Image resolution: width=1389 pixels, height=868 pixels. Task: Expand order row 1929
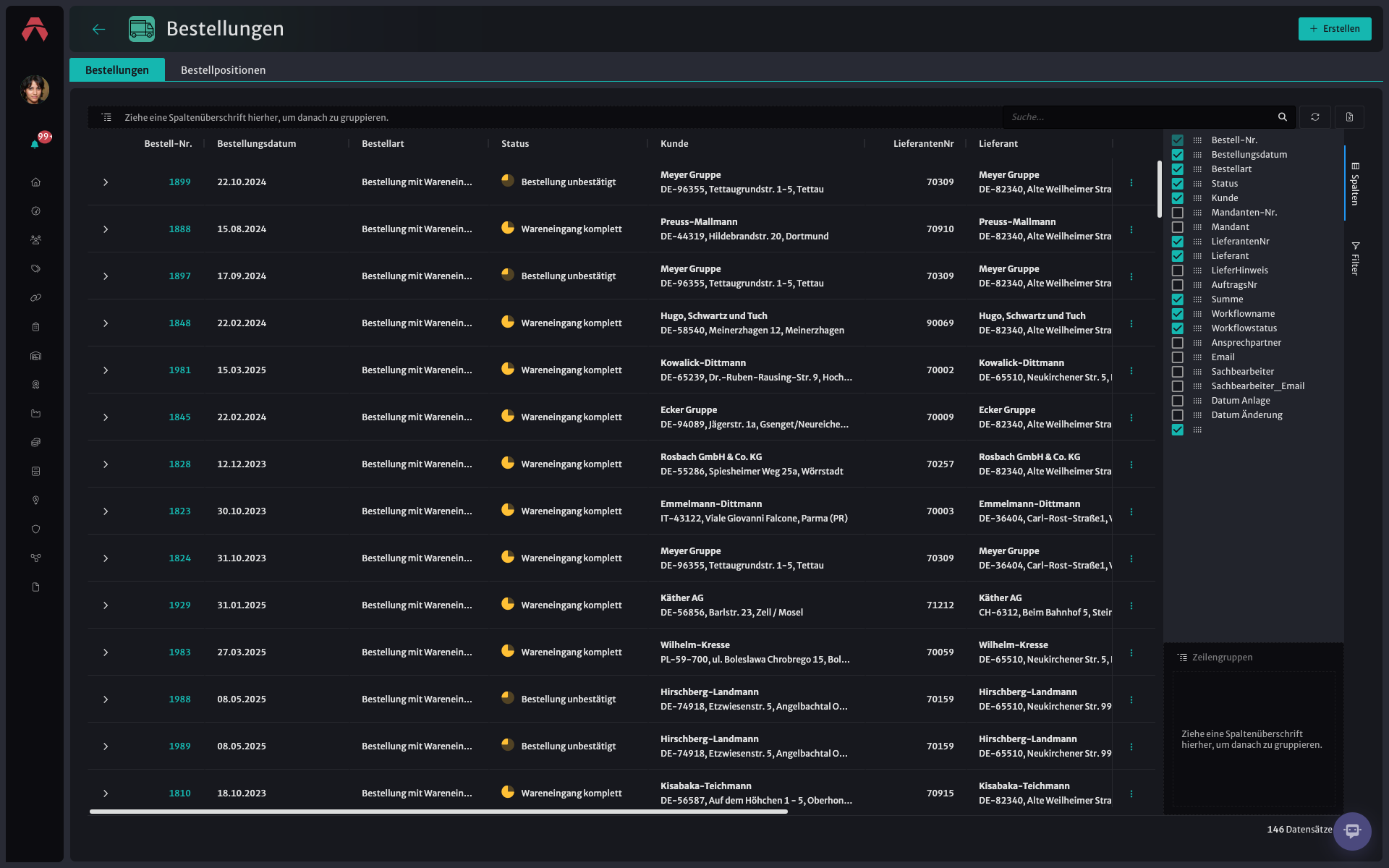tap(106, 605)
